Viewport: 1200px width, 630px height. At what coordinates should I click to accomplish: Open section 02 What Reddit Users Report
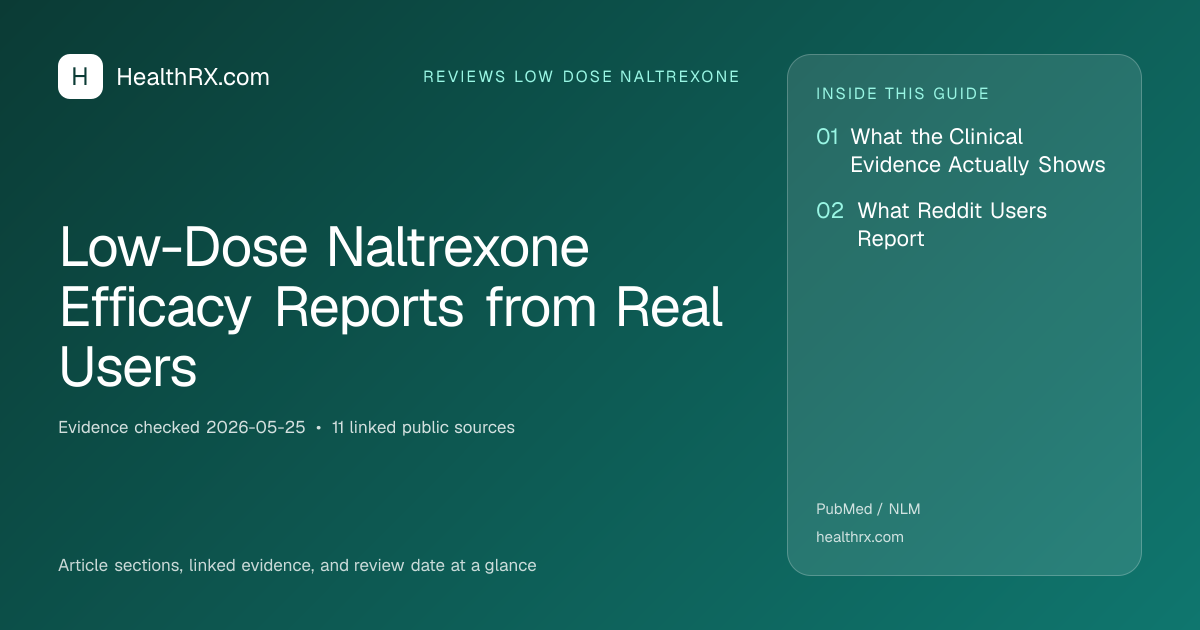(931, 225)
